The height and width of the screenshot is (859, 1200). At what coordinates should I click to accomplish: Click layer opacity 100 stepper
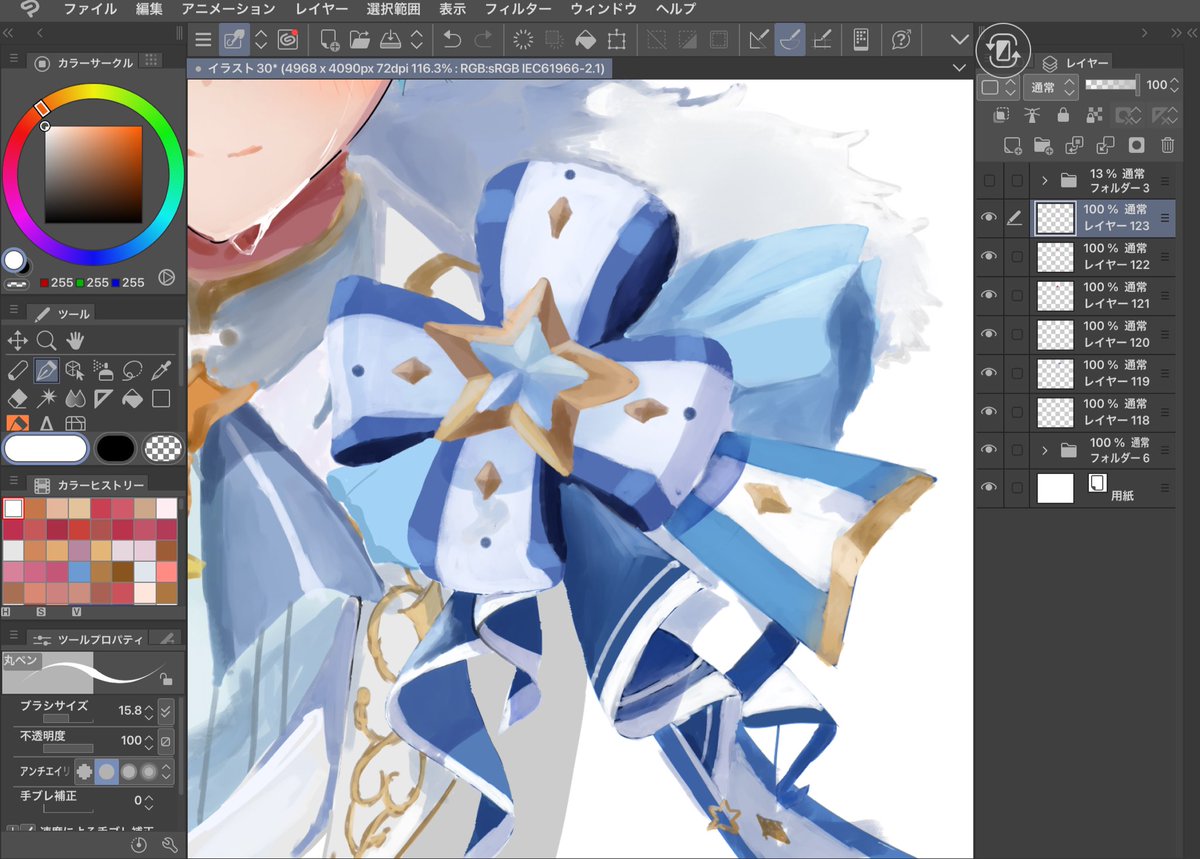pos(1174,87)
